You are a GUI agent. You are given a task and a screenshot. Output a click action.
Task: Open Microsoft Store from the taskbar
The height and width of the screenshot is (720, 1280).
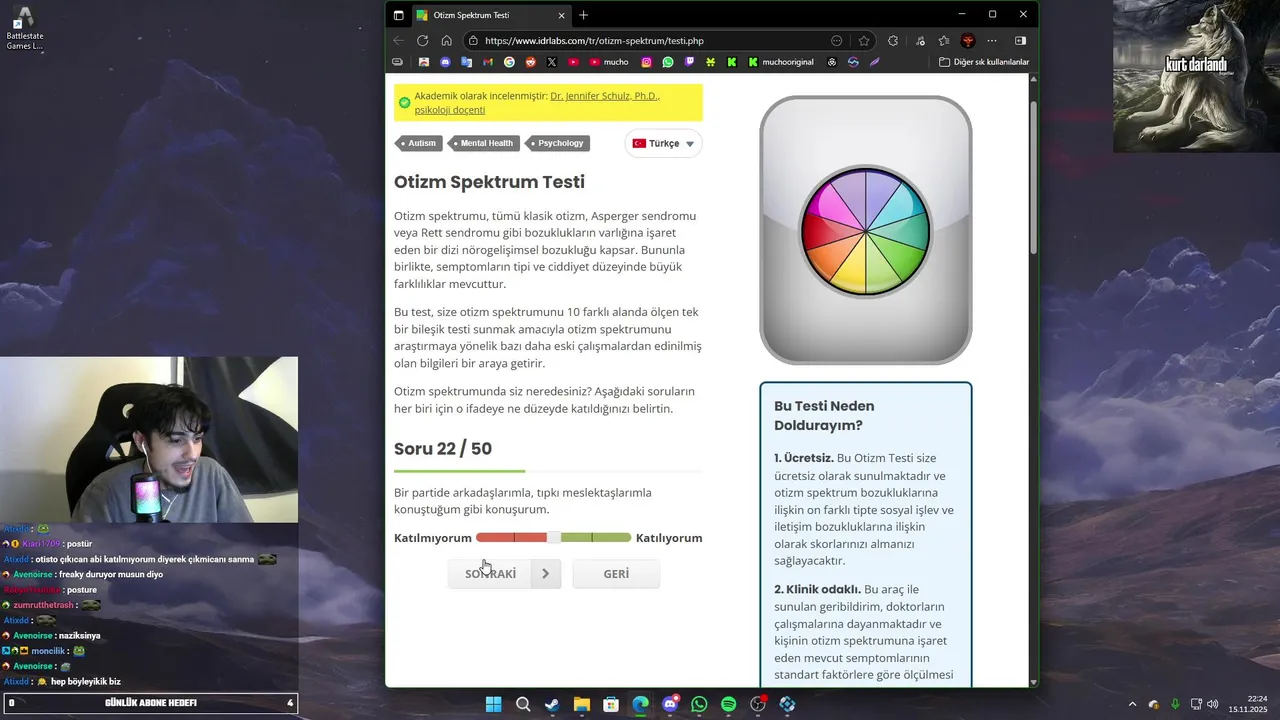click(x=611, y=704)
